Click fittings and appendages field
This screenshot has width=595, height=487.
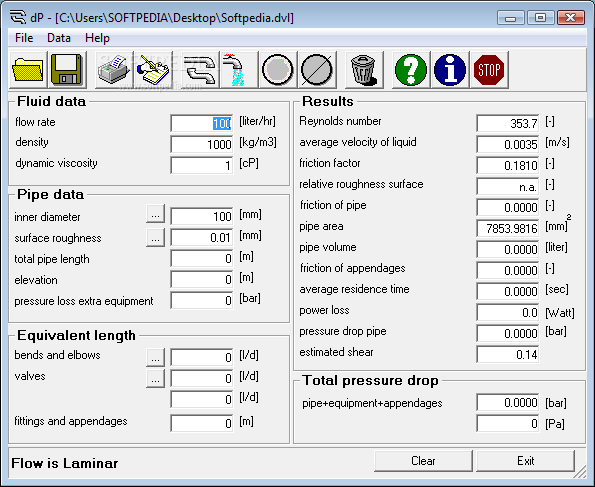click(x=202, y=423)
